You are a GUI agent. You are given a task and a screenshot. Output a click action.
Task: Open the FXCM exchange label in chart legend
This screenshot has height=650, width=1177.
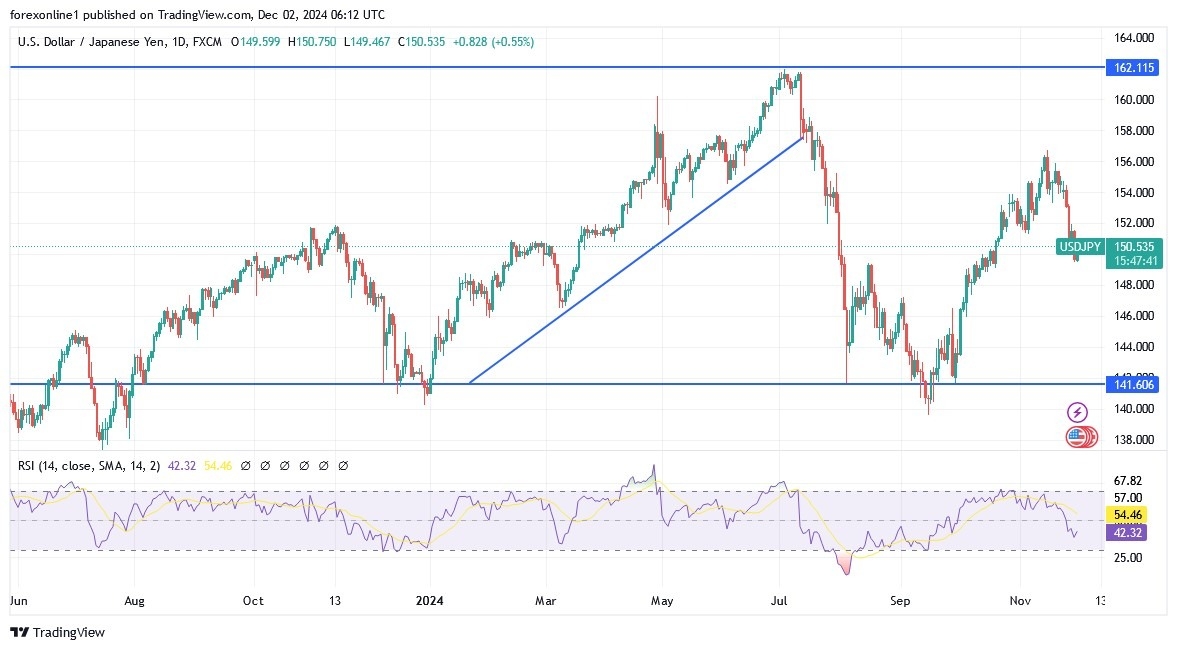(207, 42)
